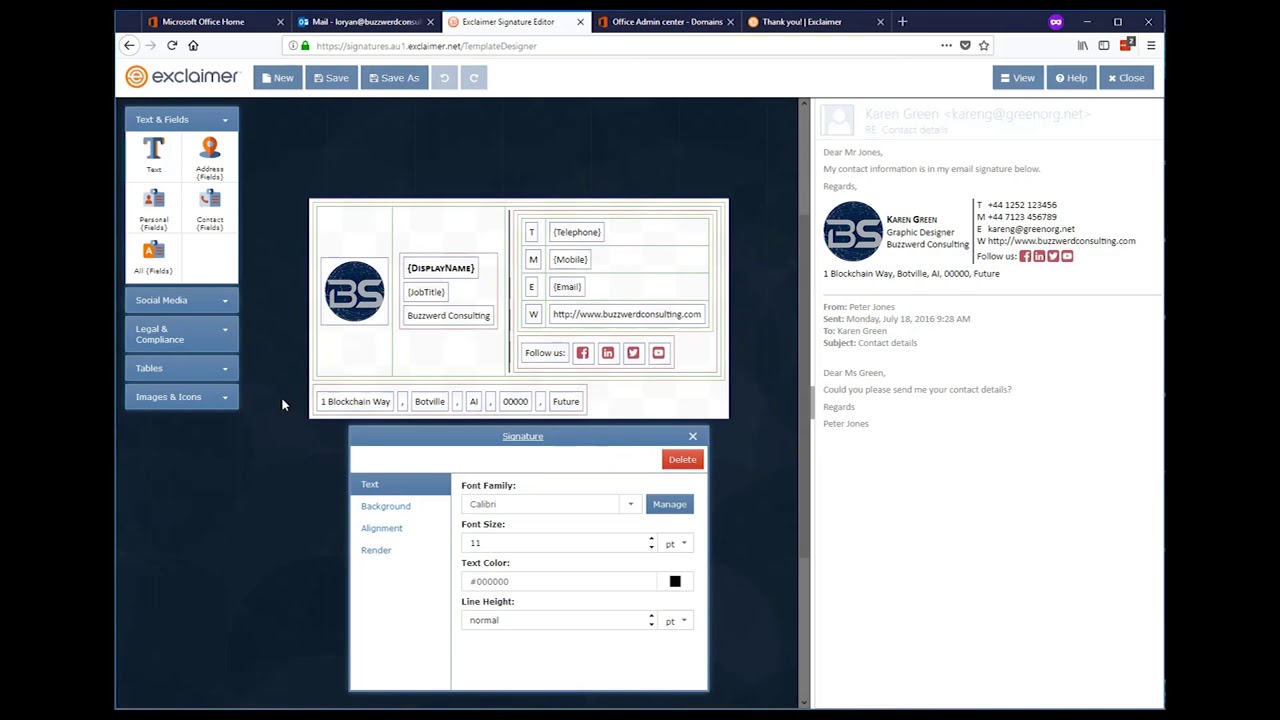Image resolution: width=1280 pixels, height=720 pixels.
Task: Click the View button
Action: click(1018, 78)
